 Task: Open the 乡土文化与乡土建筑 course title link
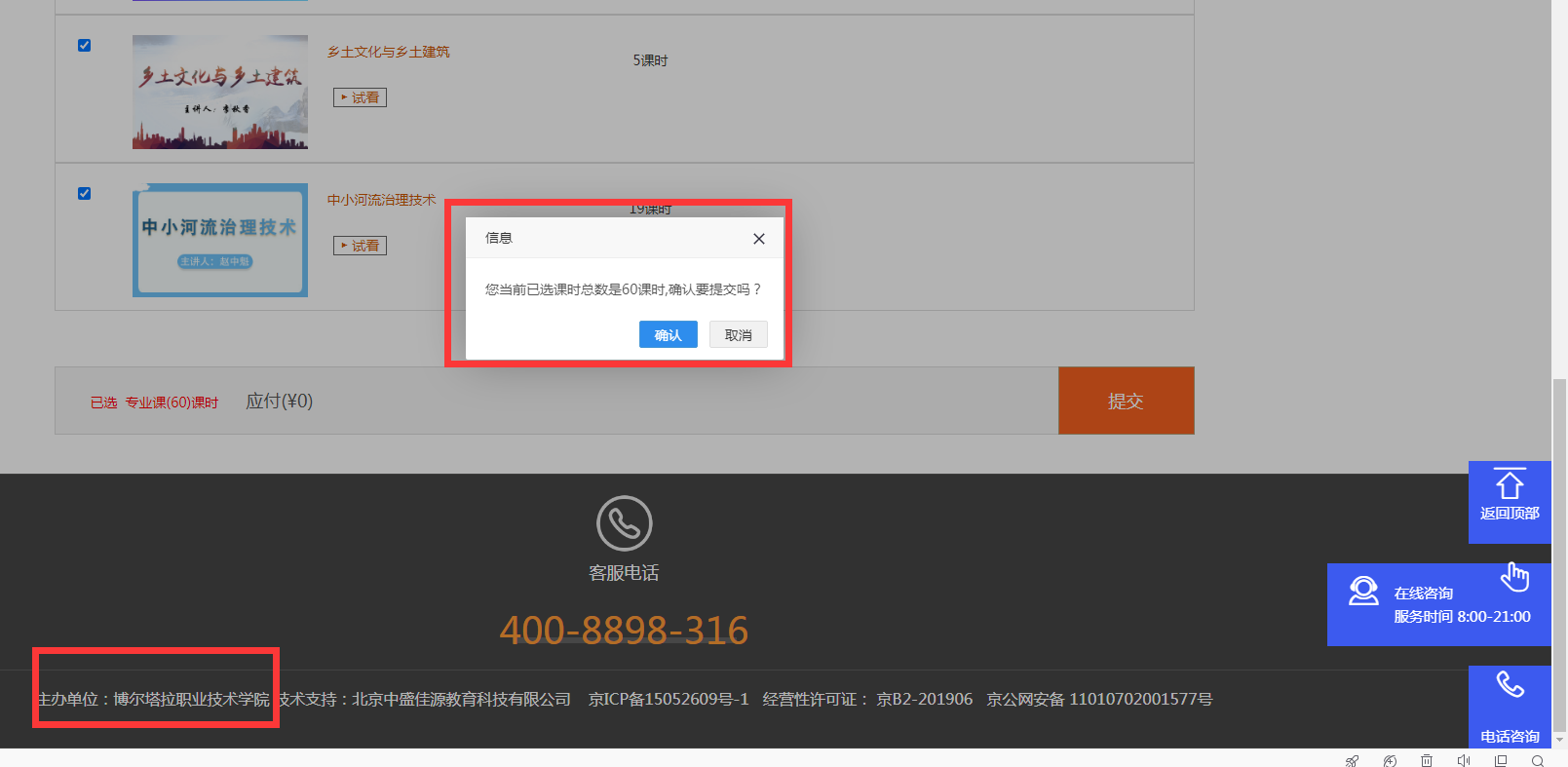(388, 52)
